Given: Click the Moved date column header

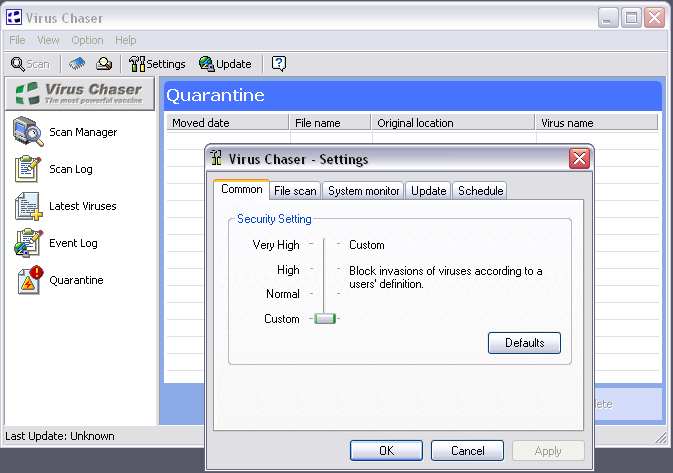Looking at the screenshot, I should click(x=227, y=122).
